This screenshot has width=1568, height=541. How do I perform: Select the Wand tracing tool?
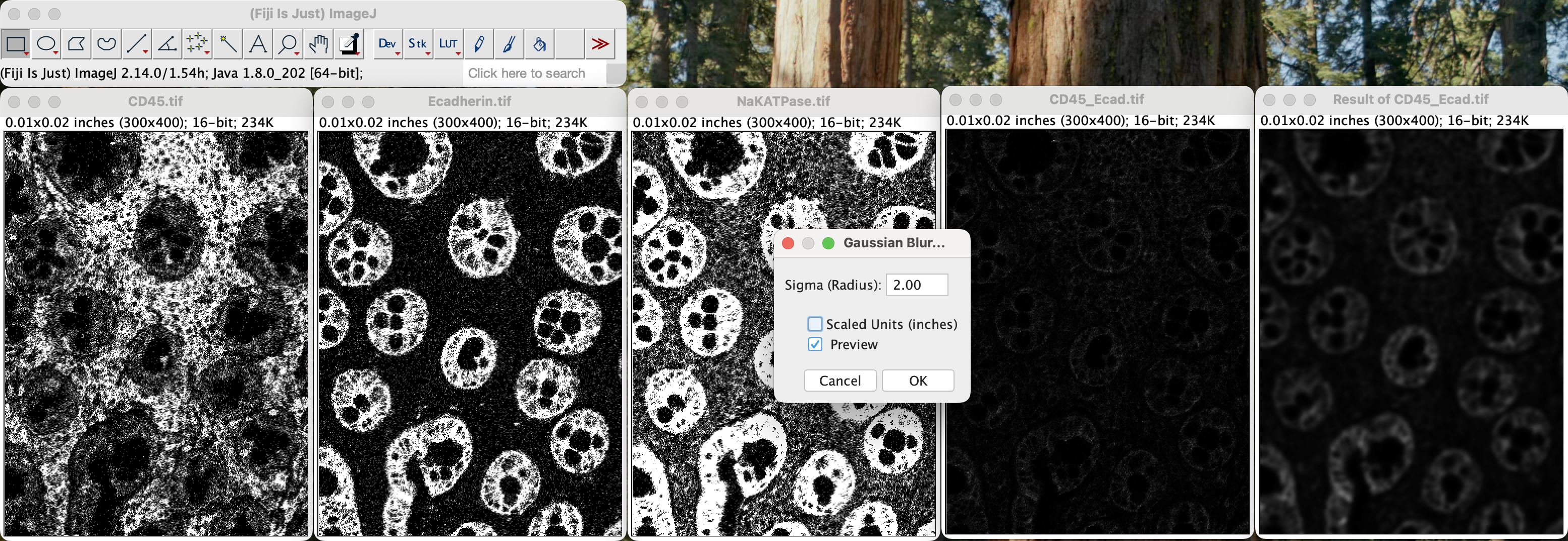pyautogui.click(x=228, y=44)
